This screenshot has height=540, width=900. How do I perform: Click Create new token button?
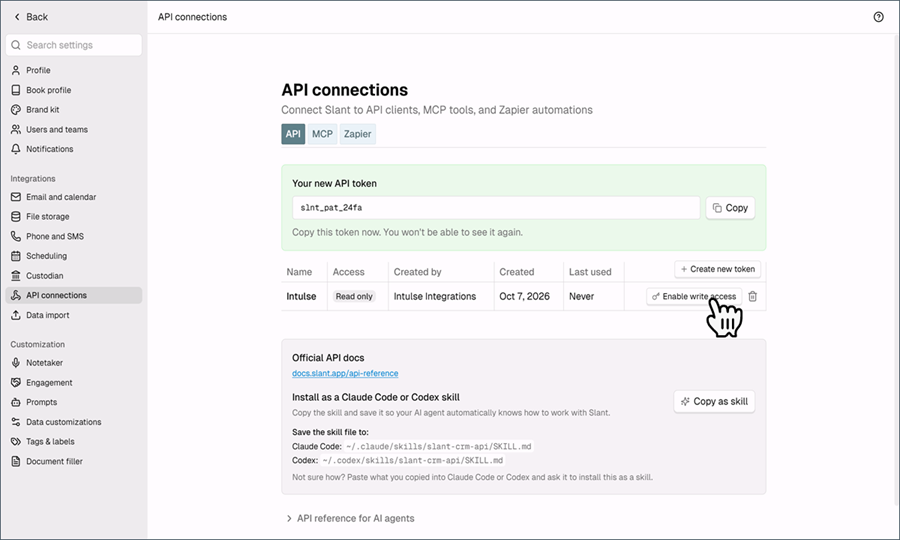click(717, 269)
